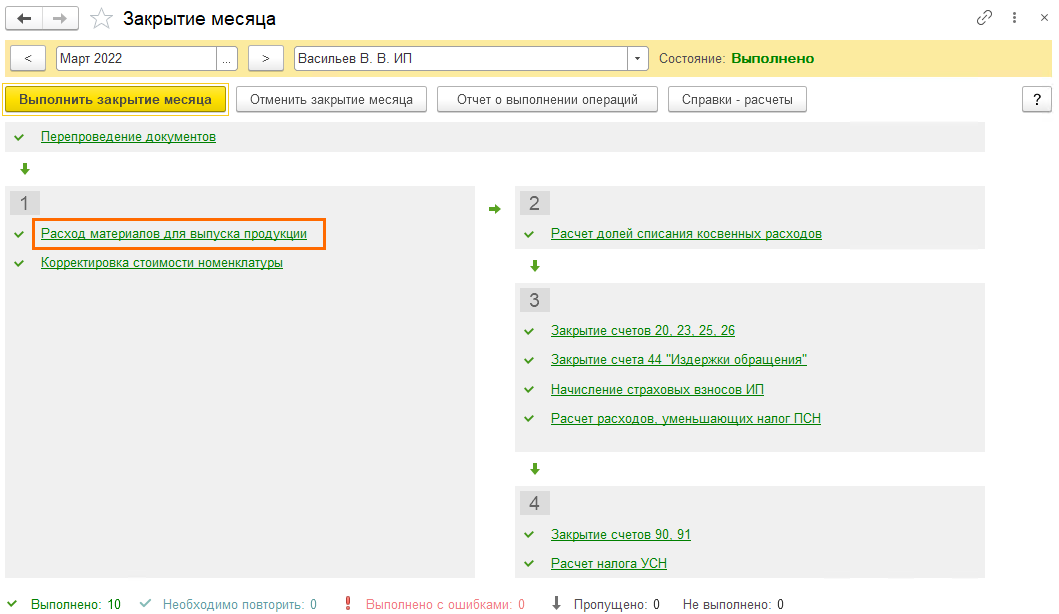Open Начисление страховых взносов ИП link
This screenshot has width=1059, height=614.
coord(657,389)
